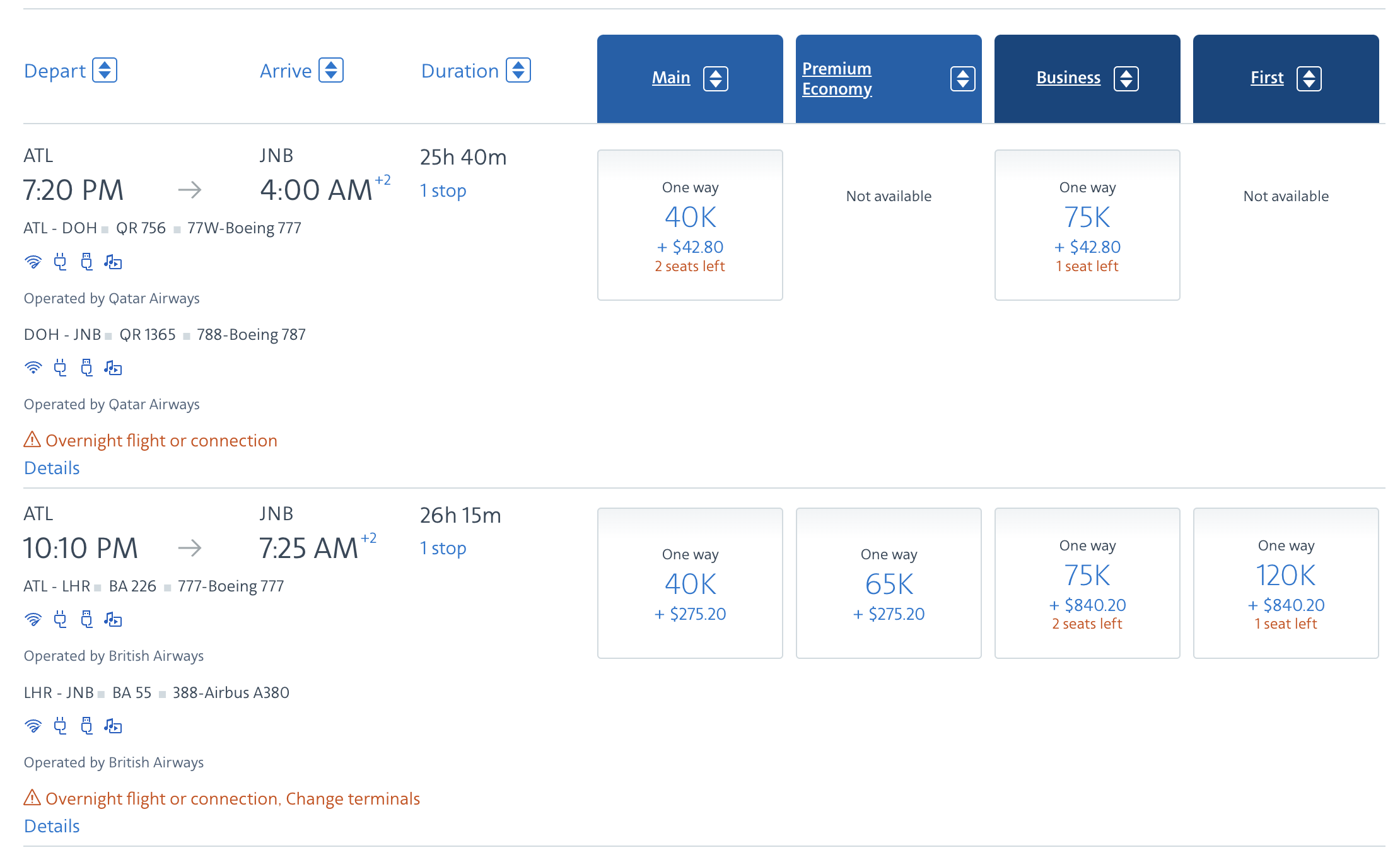Sort flights by Depart time arrows
Screen dimensions: 1400x855
pyautogui.click(x=105, y=70)
